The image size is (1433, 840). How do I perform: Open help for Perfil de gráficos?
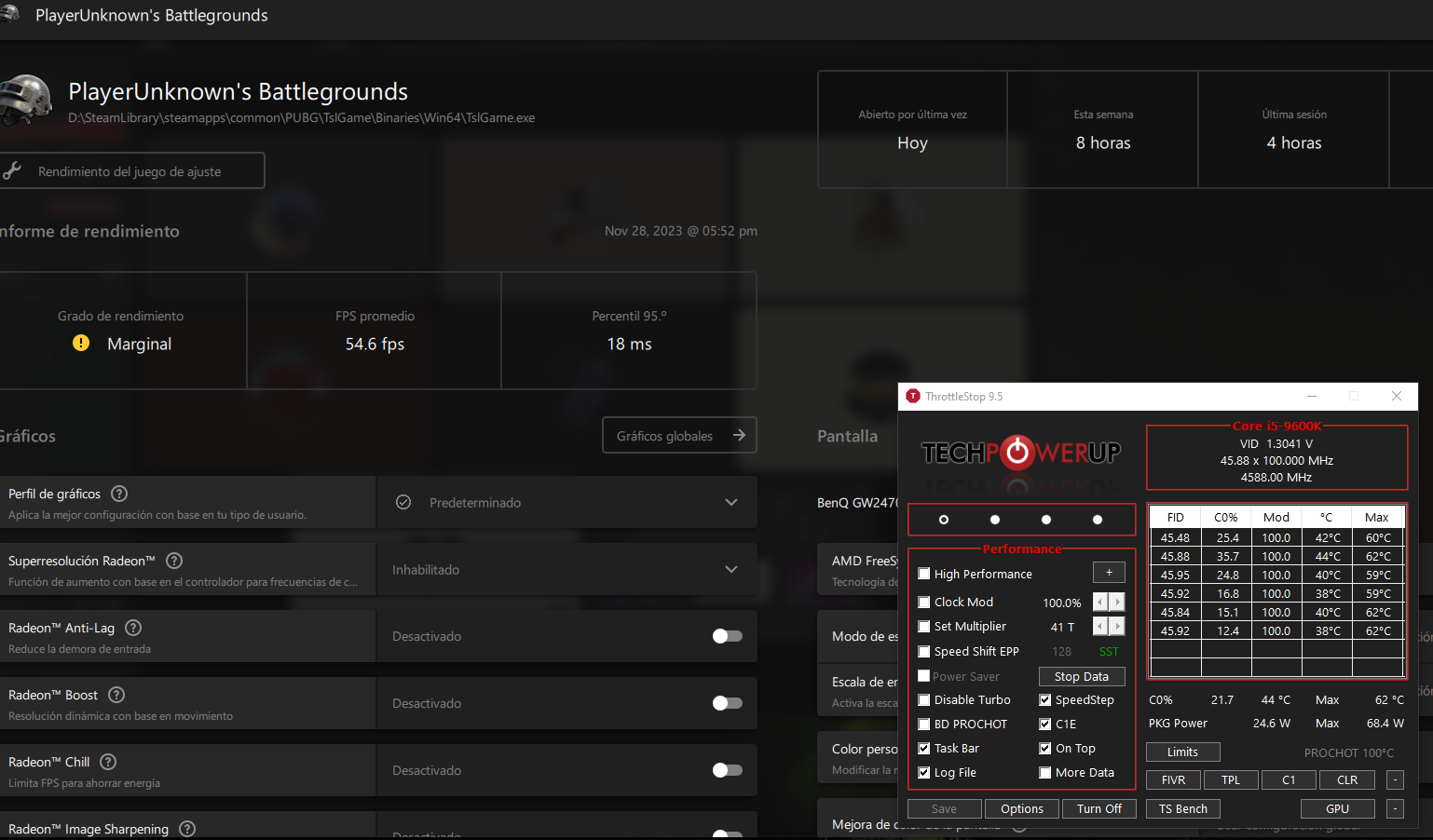(x=119, y=494)
